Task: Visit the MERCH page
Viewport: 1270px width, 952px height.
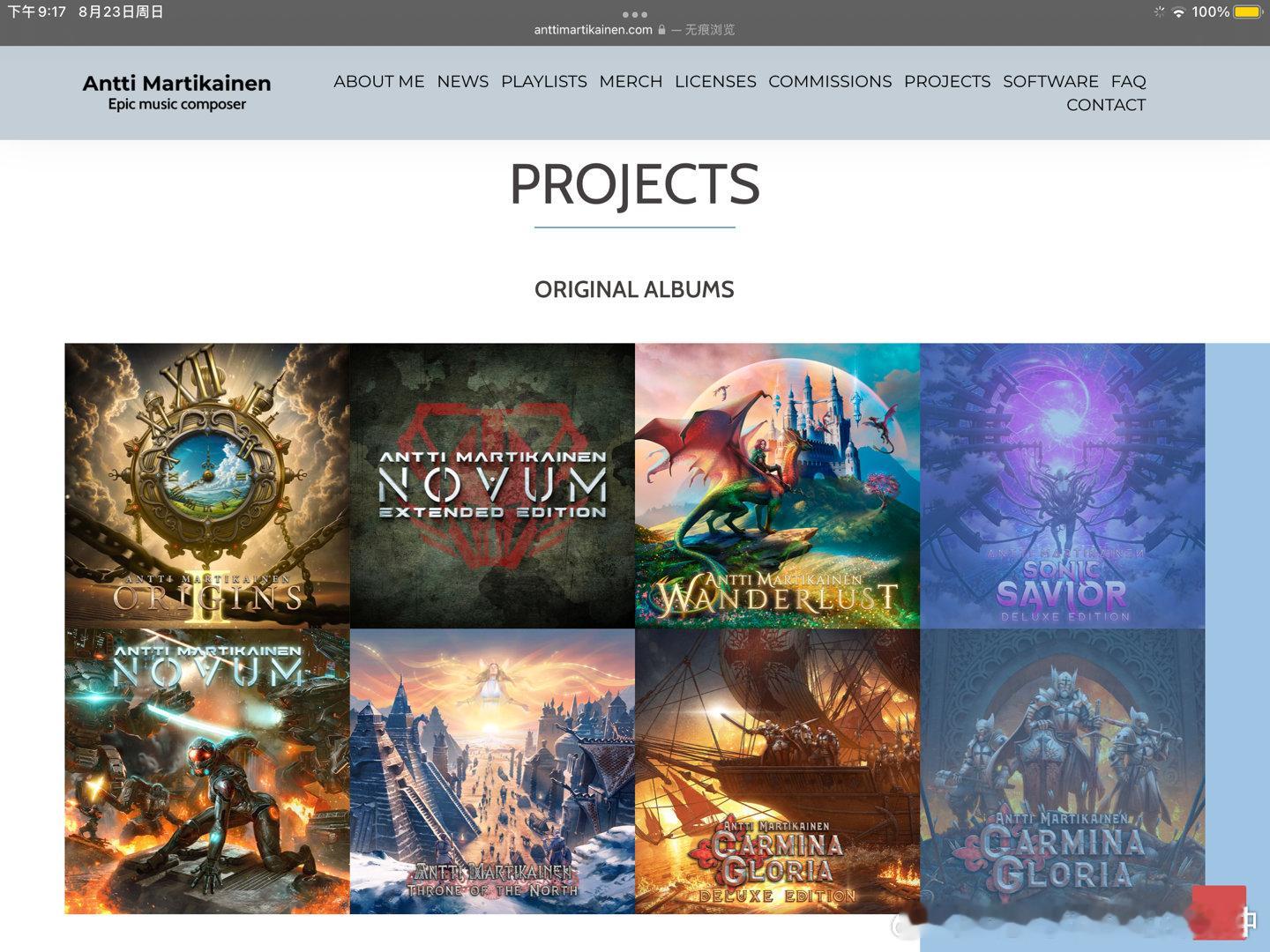Action: (631, 81)
